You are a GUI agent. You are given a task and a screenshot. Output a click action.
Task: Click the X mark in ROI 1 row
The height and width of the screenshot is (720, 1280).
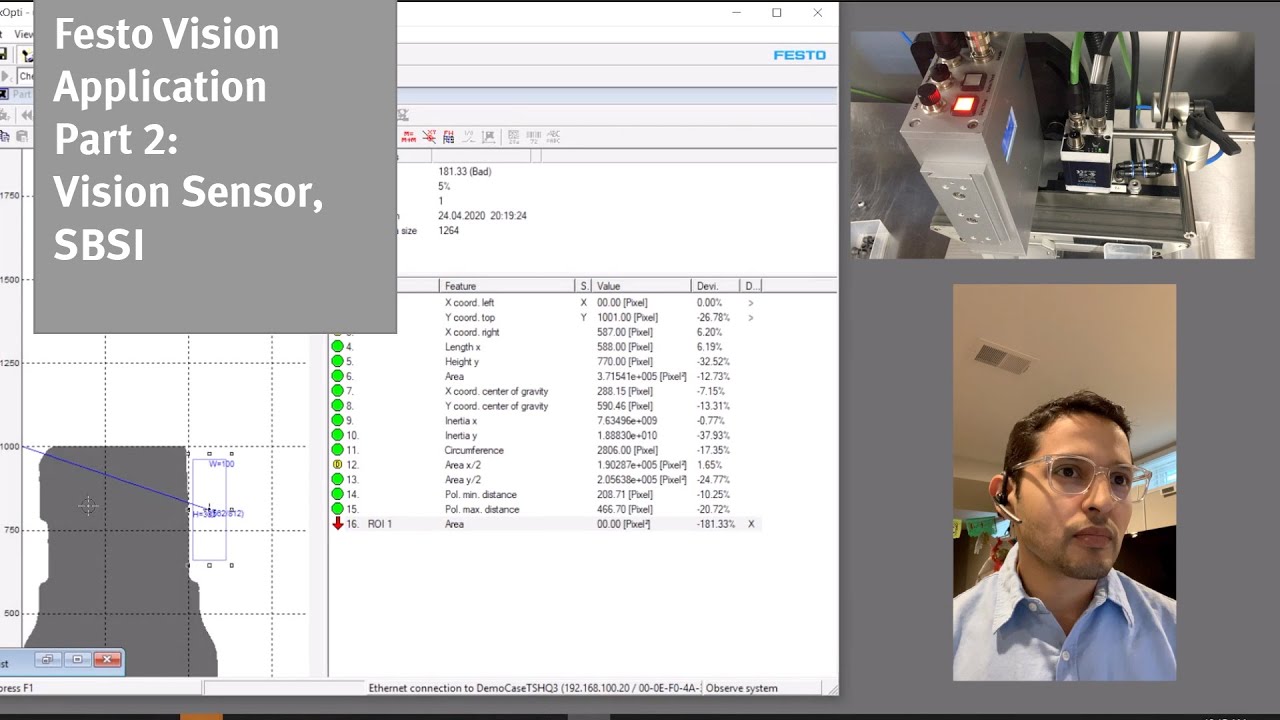(751, 524)
